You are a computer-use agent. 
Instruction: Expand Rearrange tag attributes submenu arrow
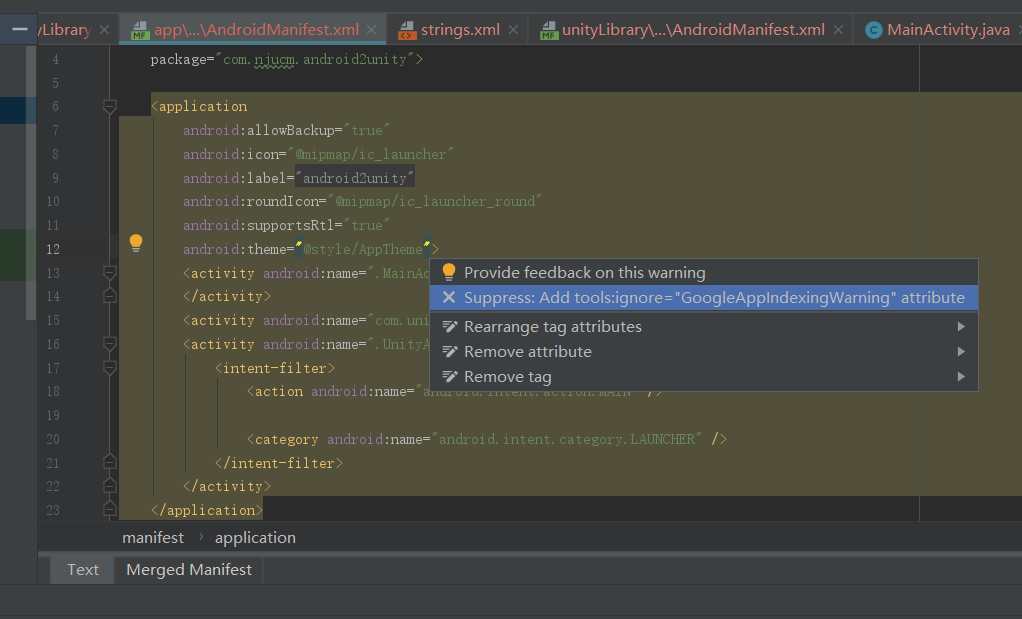click(x=961, y=326)
